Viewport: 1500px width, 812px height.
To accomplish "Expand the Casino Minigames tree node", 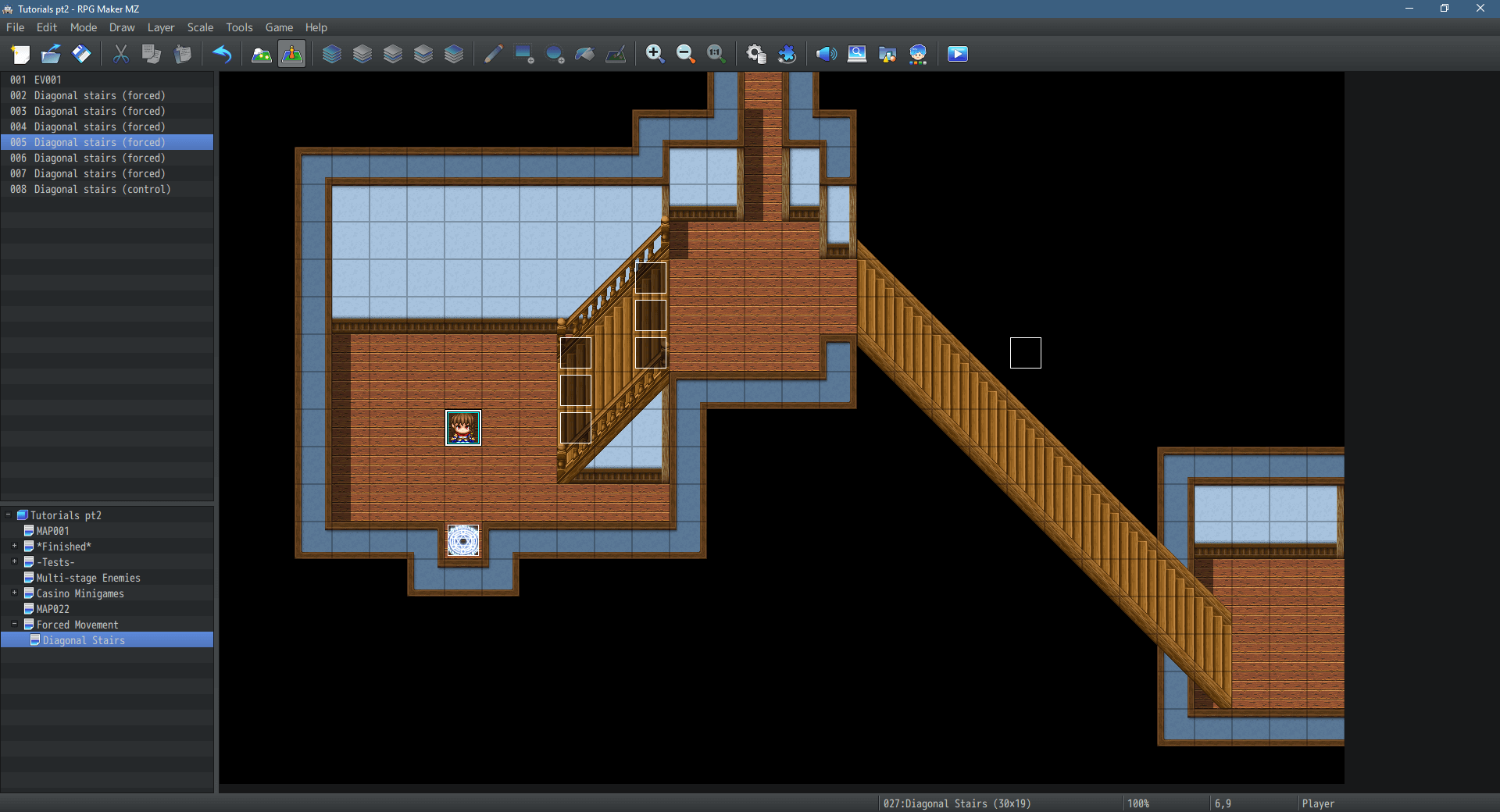I will click(14, 593).
